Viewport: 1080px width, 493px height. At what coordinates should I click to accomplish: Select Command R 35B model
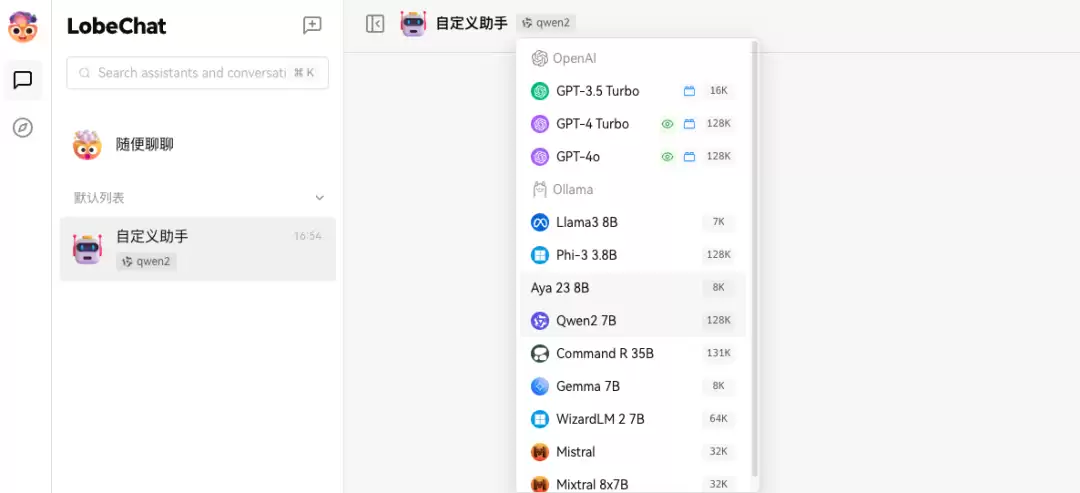632,354
